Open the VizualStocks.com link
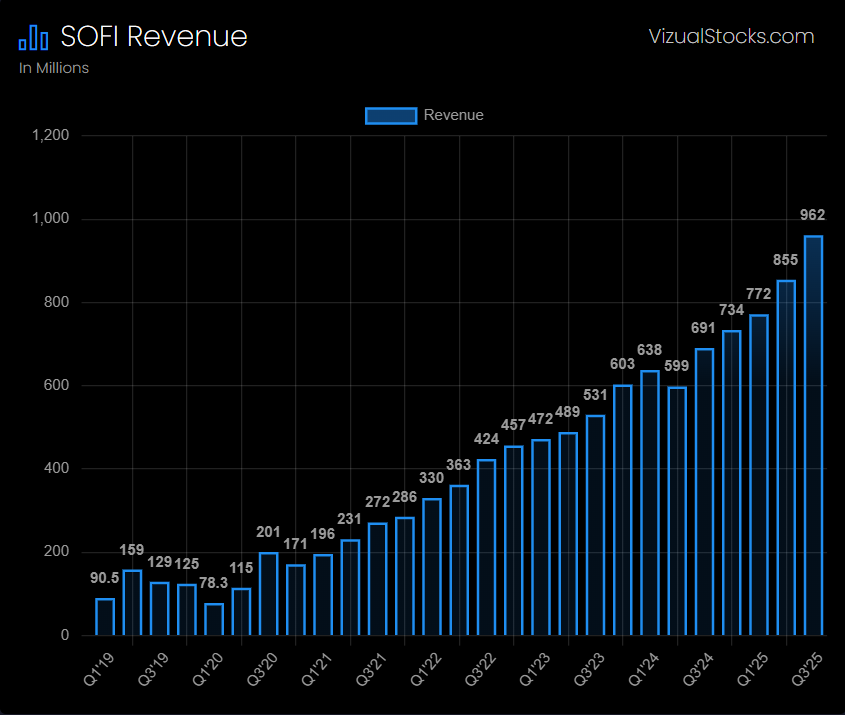This screenshot has width=845, height=715. coord(731,37)
